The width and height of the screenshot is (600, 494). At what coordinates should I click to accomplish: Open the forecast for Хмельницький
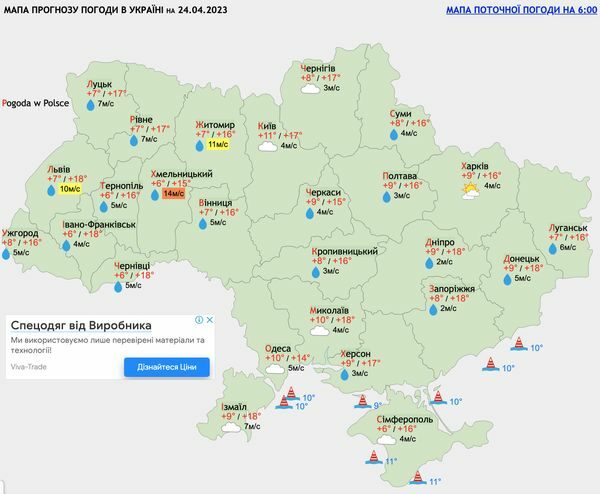pos(182,174)
